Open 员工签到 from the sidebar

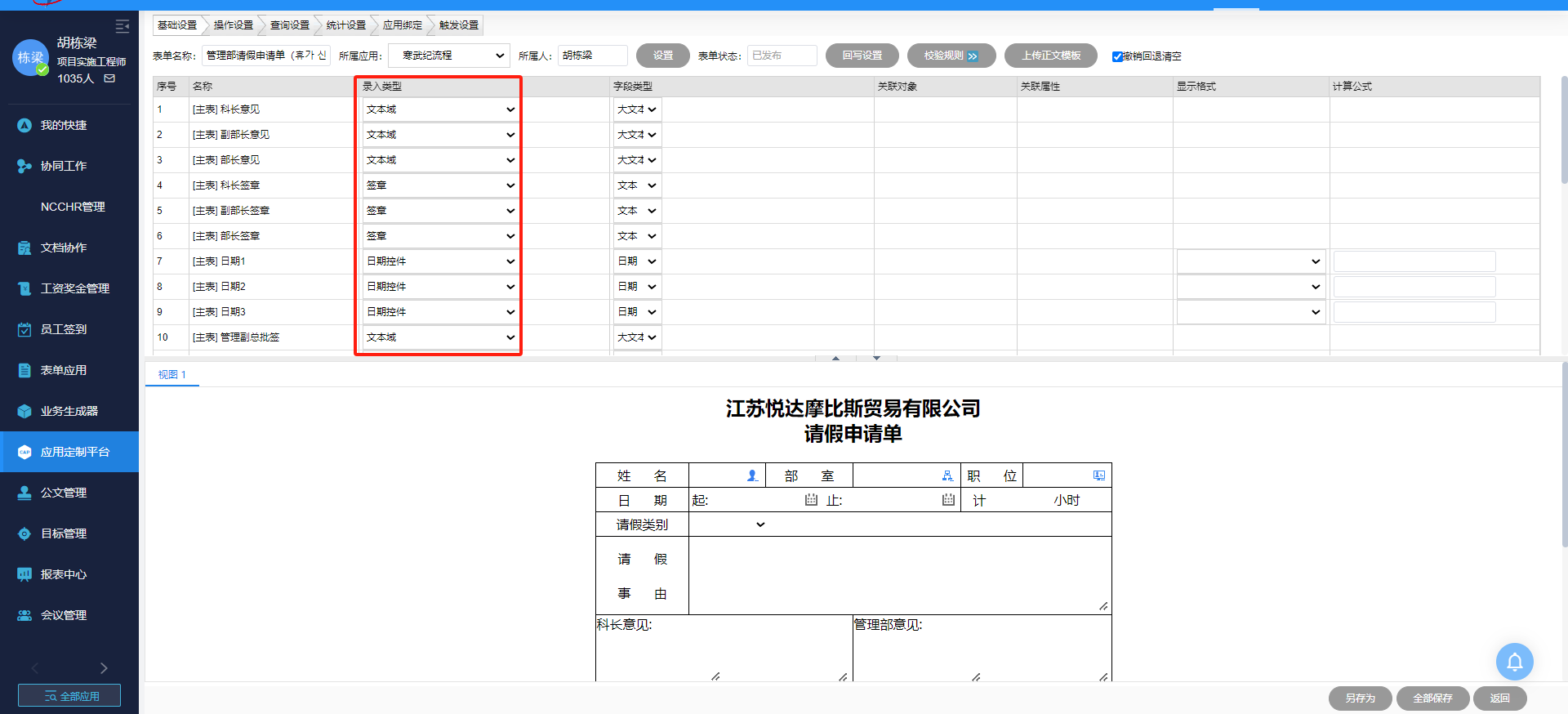pos(64,329)
